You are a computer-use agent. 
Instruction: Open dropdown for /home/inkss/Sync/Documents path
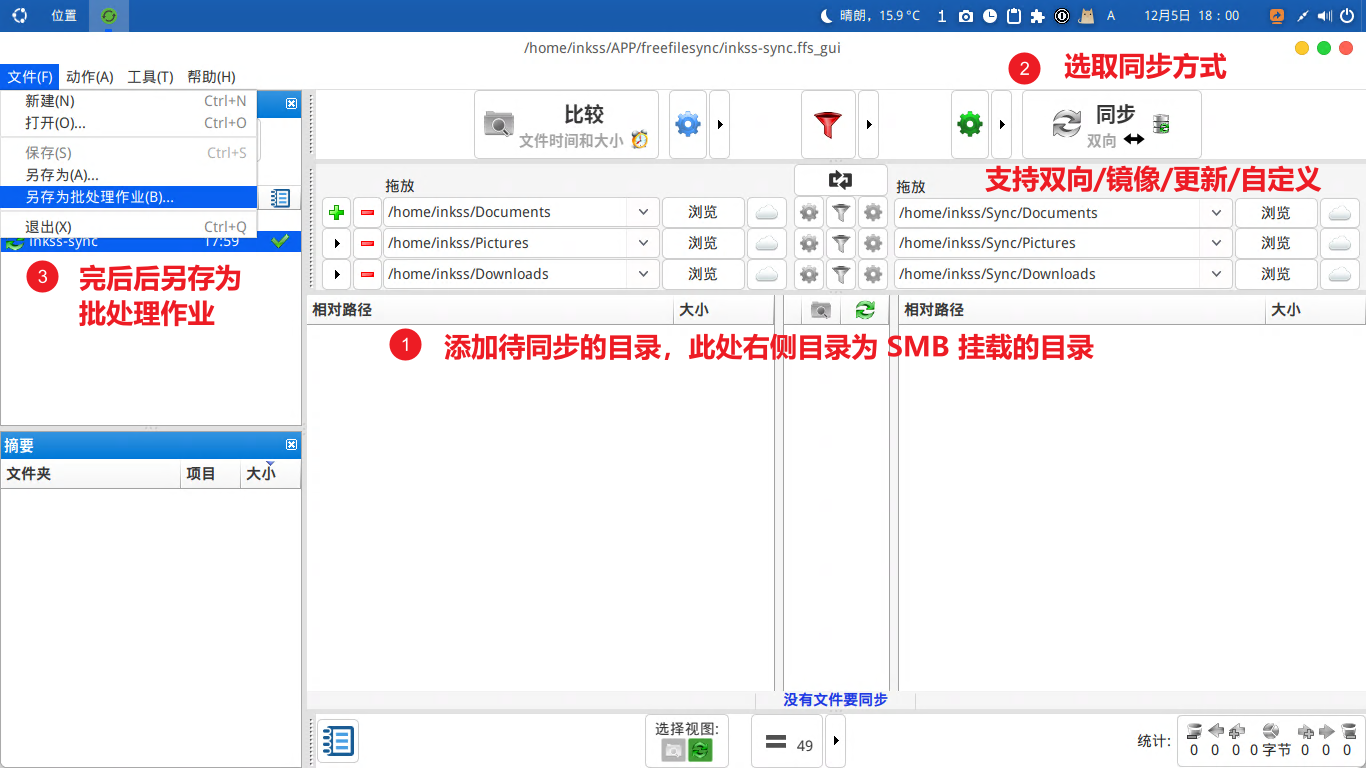(x=1216, y=213)
